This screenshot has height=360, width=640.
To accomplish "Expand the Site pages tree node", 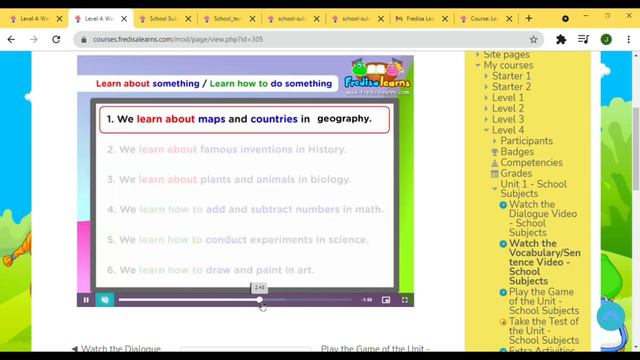I will click(x=478, y=54).
